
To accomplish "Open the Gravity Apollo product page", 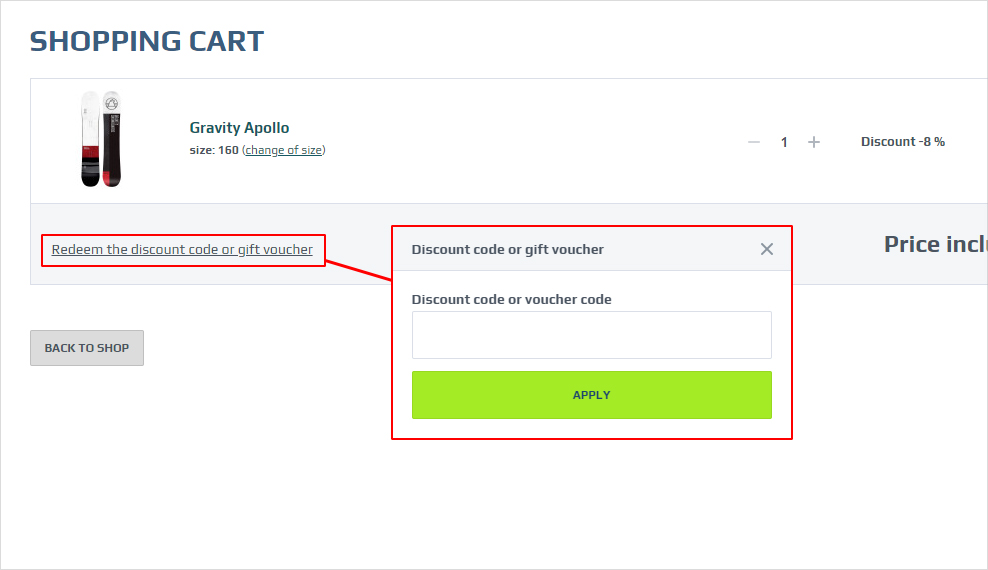I will pyautogui.click(x=239, y=128).
